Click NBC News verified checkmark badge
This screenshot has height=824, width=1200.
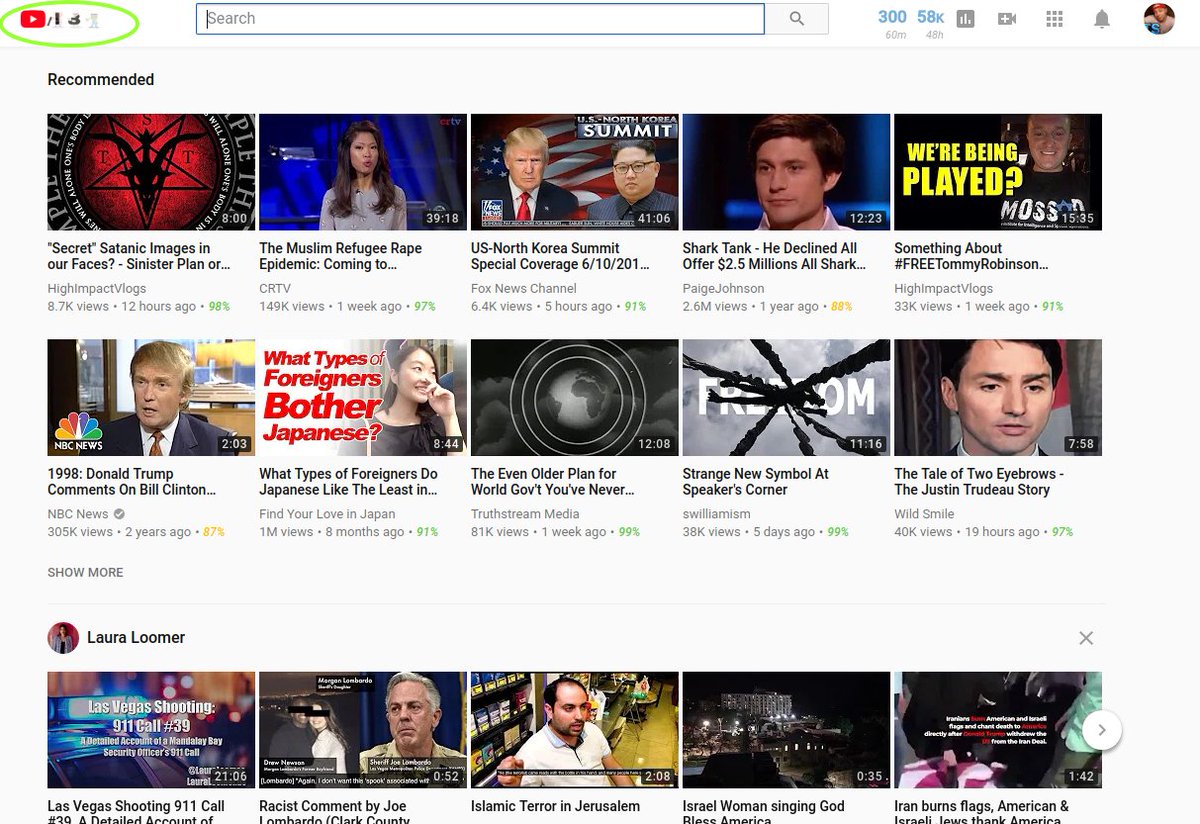pyautogui.click(x=119, y=514)
